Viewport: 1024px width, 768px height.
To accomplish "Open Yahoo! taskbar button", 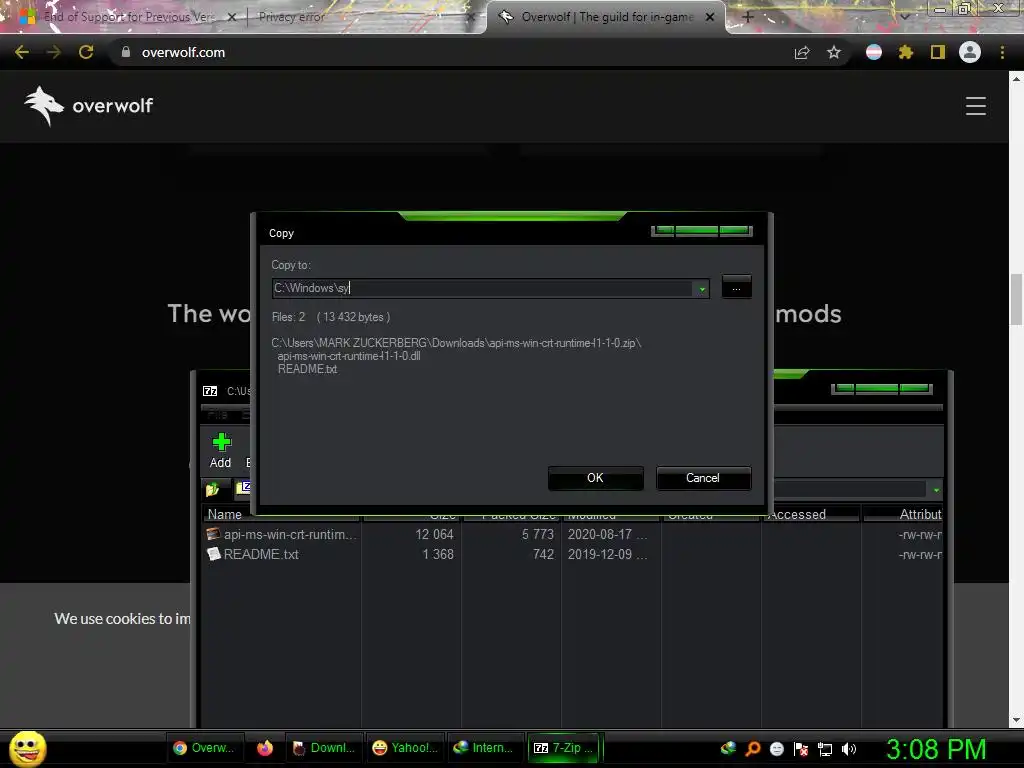I will pyautogui.click(x=405, y=748).
